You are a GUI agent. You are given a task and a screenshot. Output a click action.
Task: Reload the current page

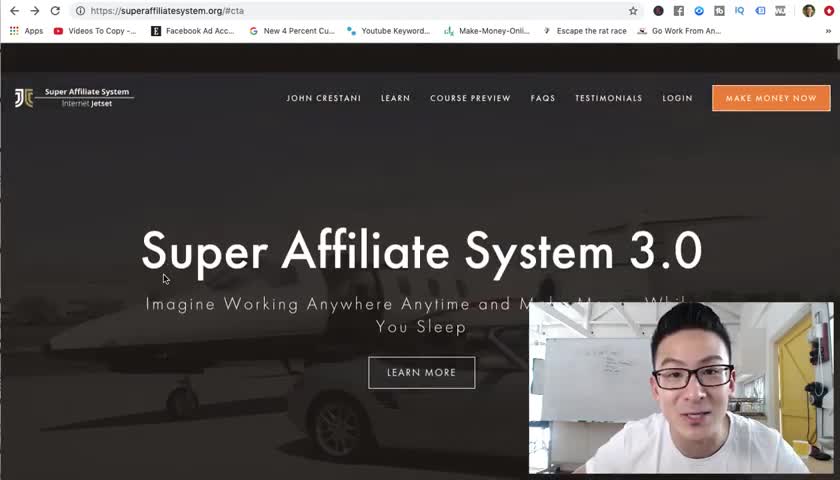coord(55,11)
